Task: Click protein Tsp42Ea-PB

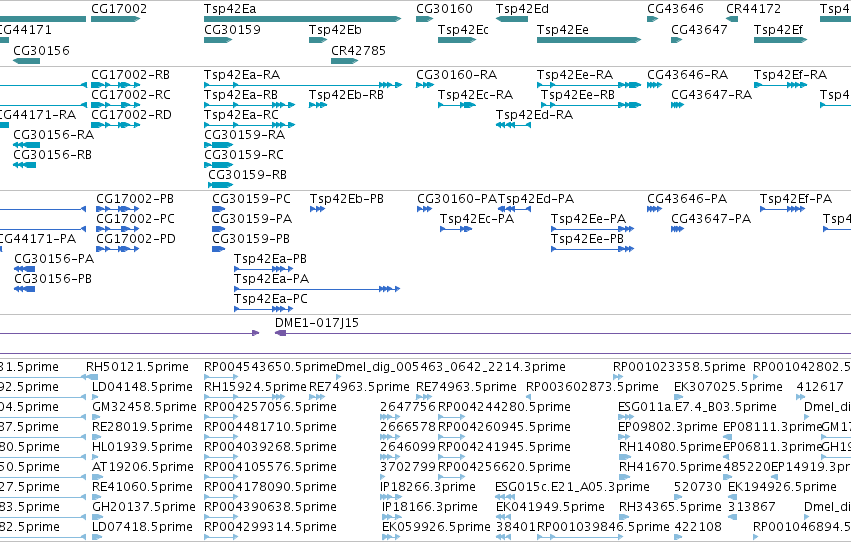Action: [270, 259]
